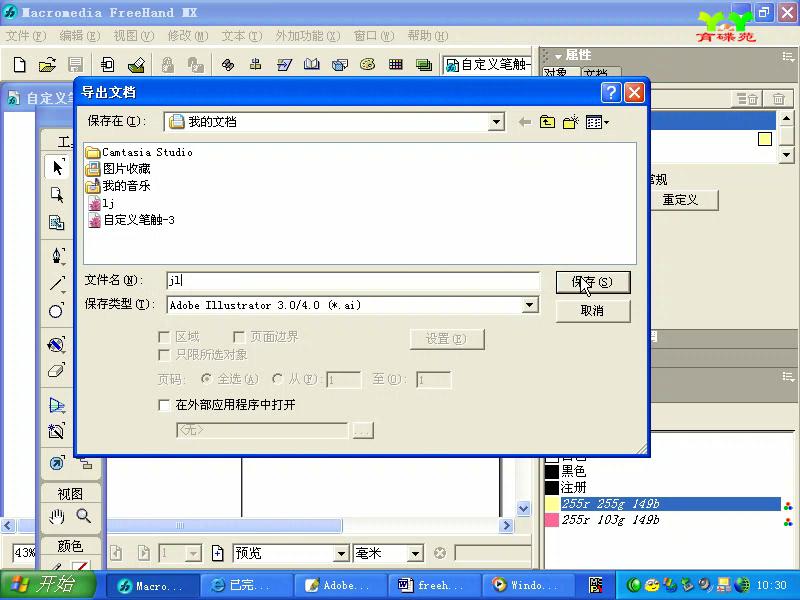
Task: Select the Zoom magnifier tool
Action: tap(84, 516)
